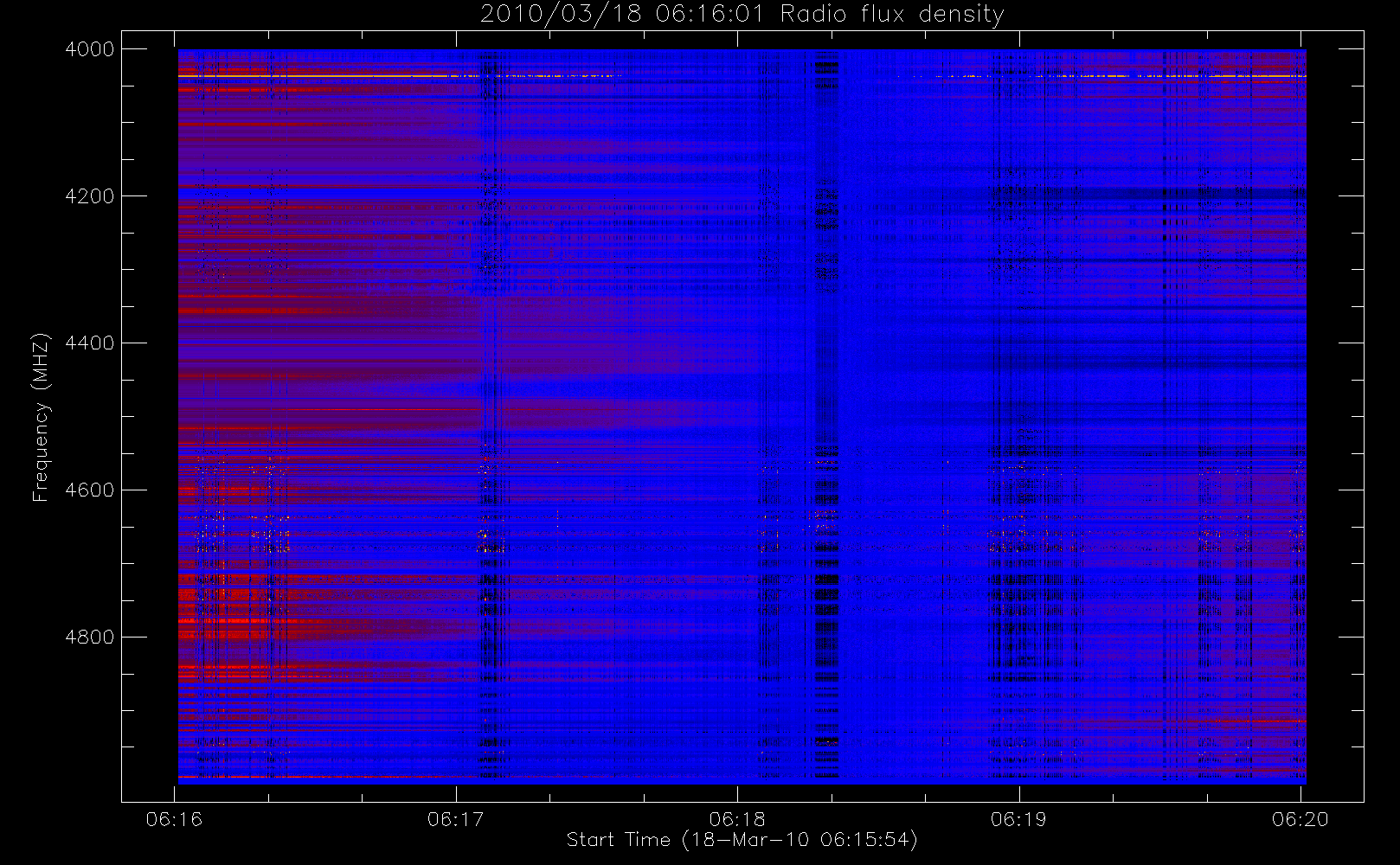1400x865 pixels.
Task: Click the 'Frequency (MHZ)' axis label
Action: tap(40, 417)
